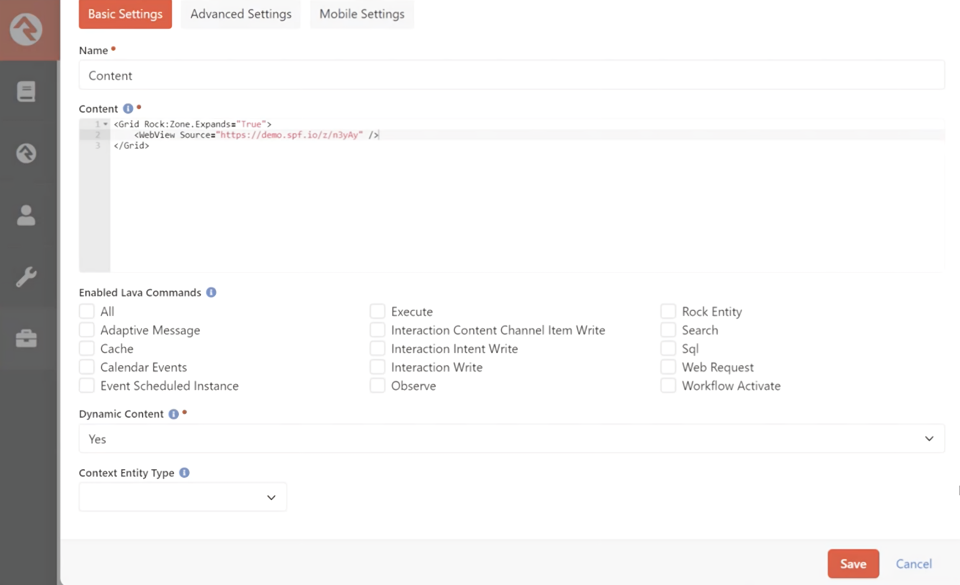Check the All lava command box

click(87, 311)
